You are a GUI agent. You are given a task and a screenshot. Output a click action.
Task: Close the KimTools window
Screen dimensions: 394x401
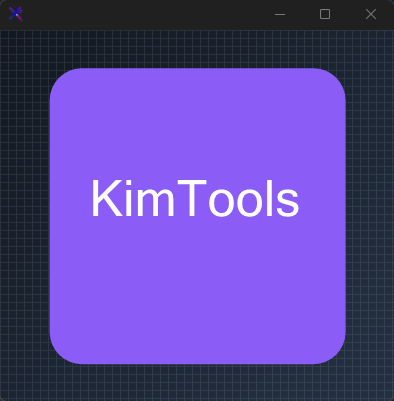[x=371, y=14]
